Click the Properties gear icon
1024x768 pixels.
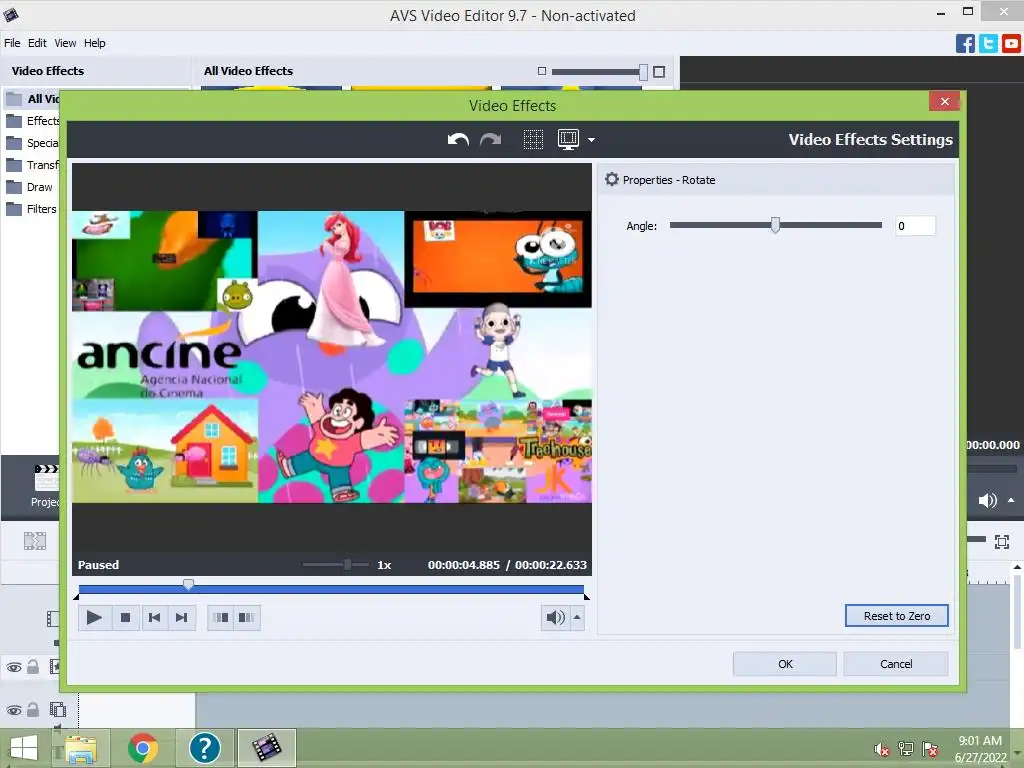point(611,179)
